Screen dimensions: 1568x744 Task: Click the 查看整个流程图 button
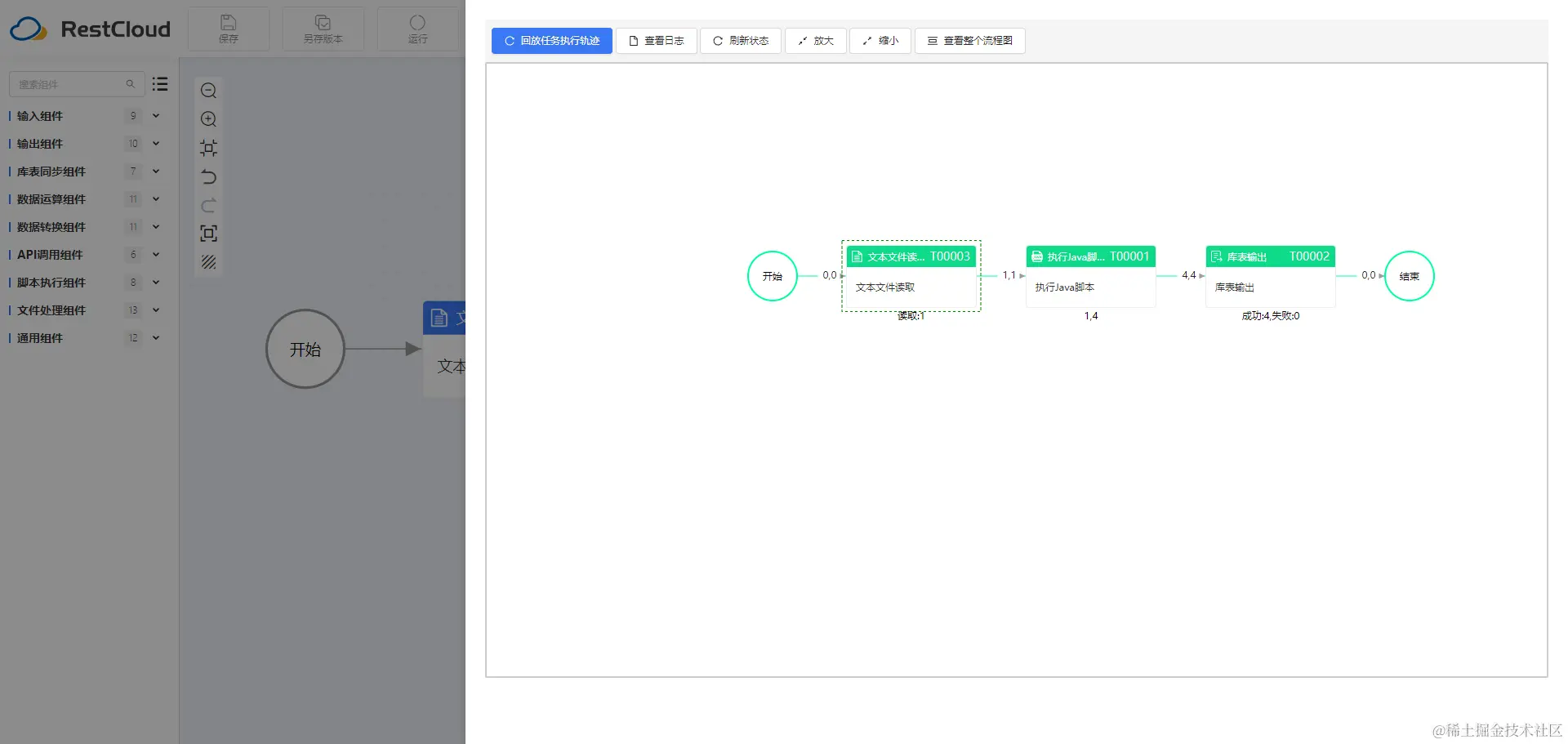(970, 41)
